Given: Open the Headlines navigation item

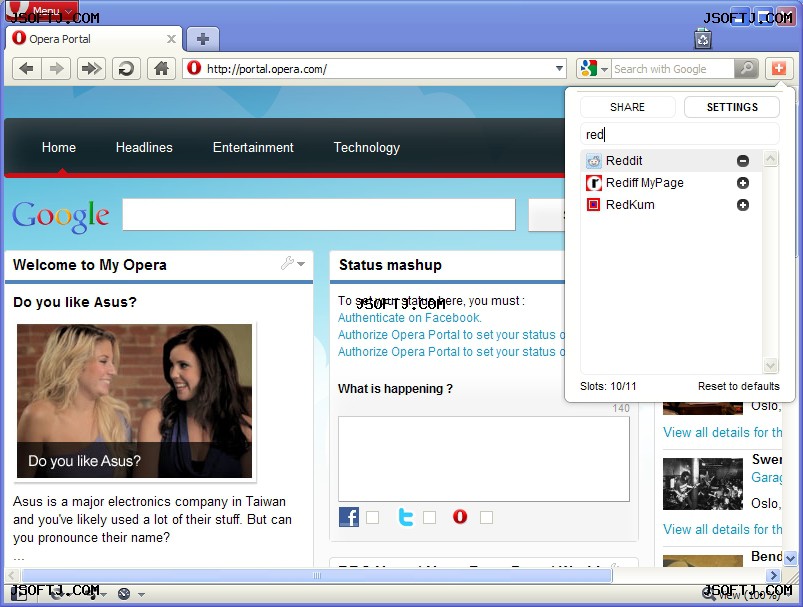Looking at the screenshot, I should 144,148.
